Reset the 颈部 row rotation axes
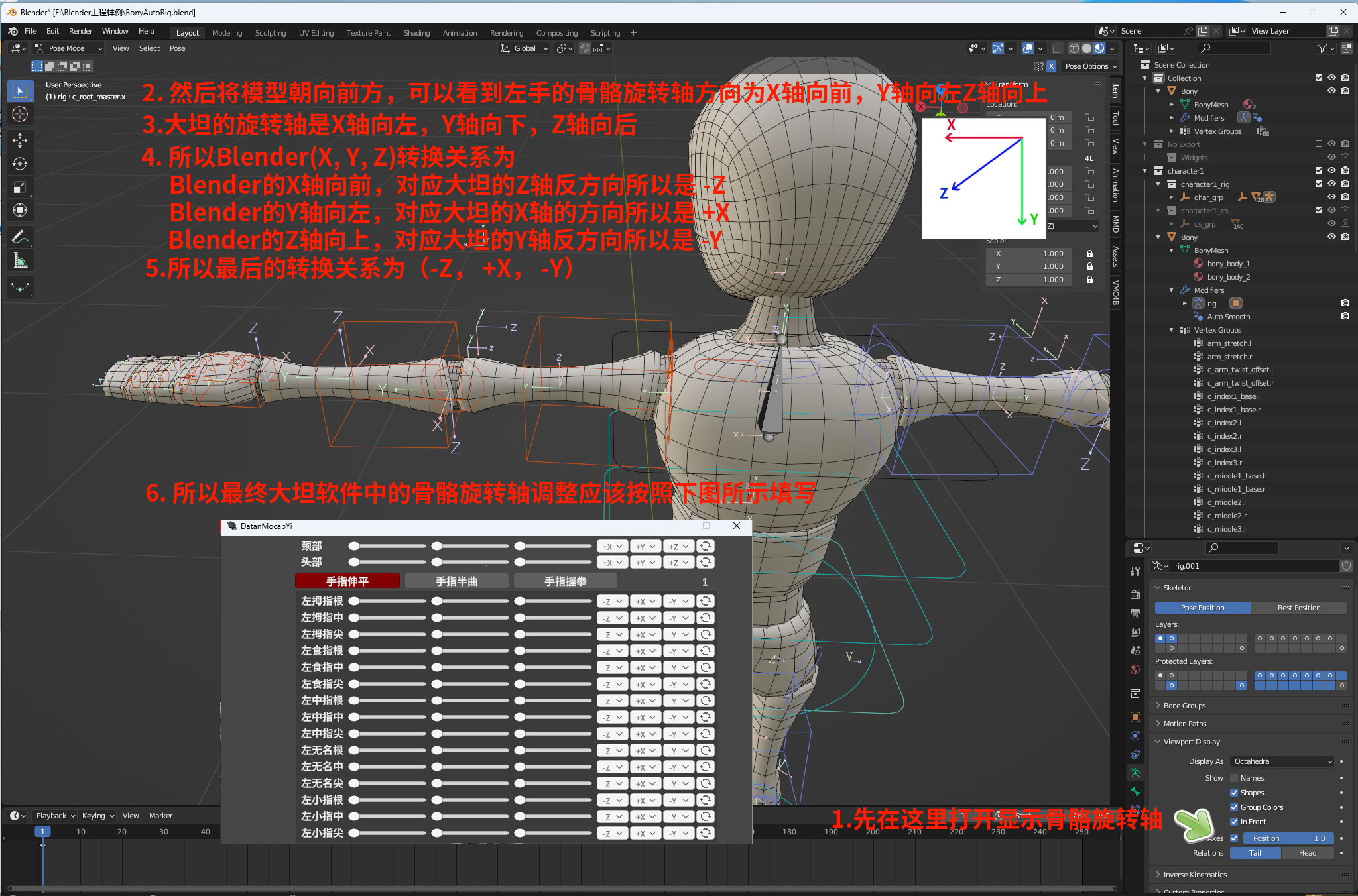The height and width of the screenshot is (896, 1358). (706, 546)
